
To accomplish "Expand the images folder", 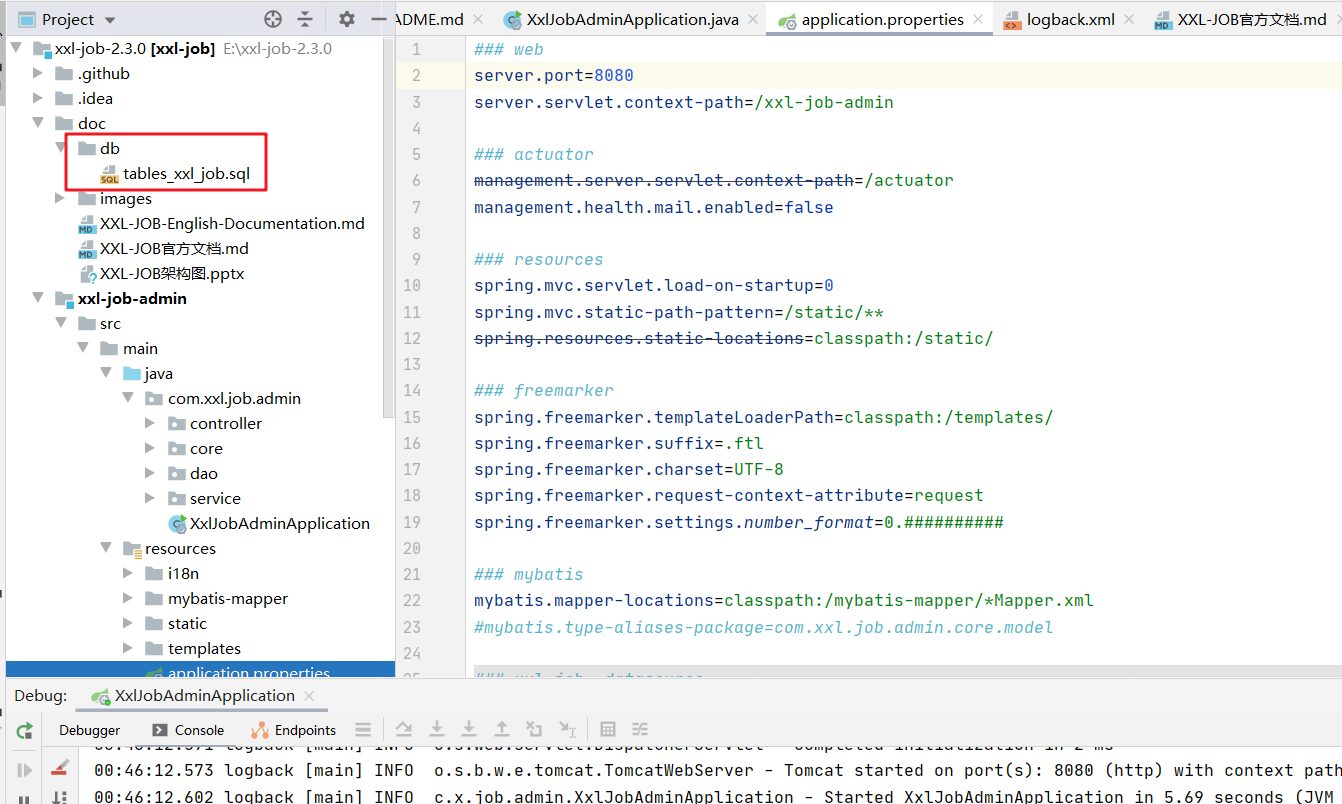I will (x=61, y=198).
